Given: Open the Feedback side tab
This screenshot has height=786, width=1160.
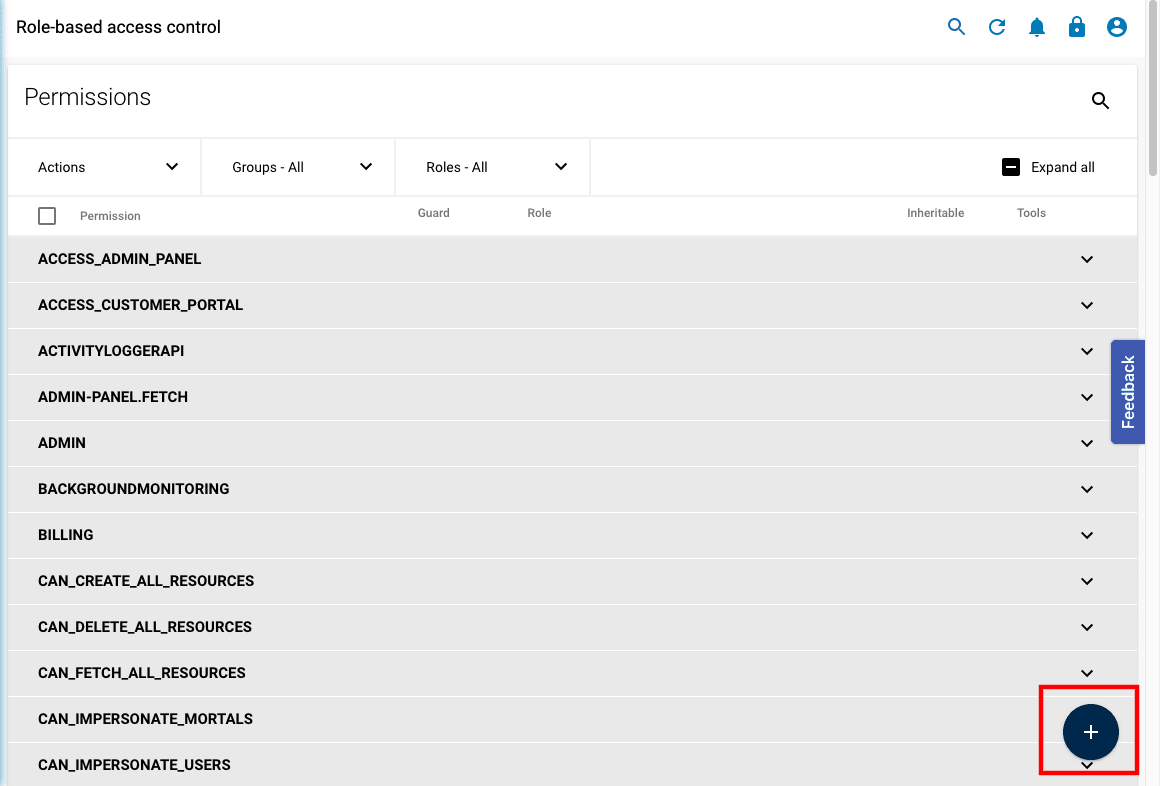Looking at the screenshot, I should [1128, 392].
